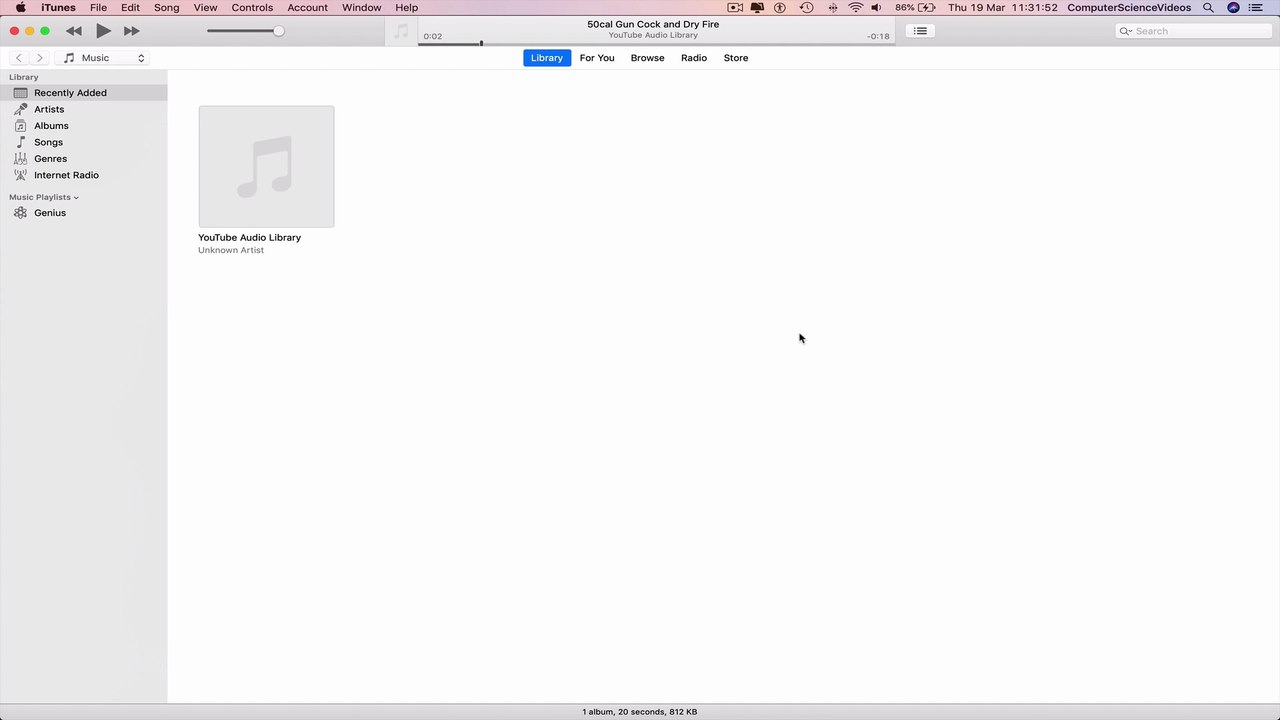Click the rewind previous track button
Image resolution: width=1280 pixels, height=720 pixels.
[x=74, y=31]
